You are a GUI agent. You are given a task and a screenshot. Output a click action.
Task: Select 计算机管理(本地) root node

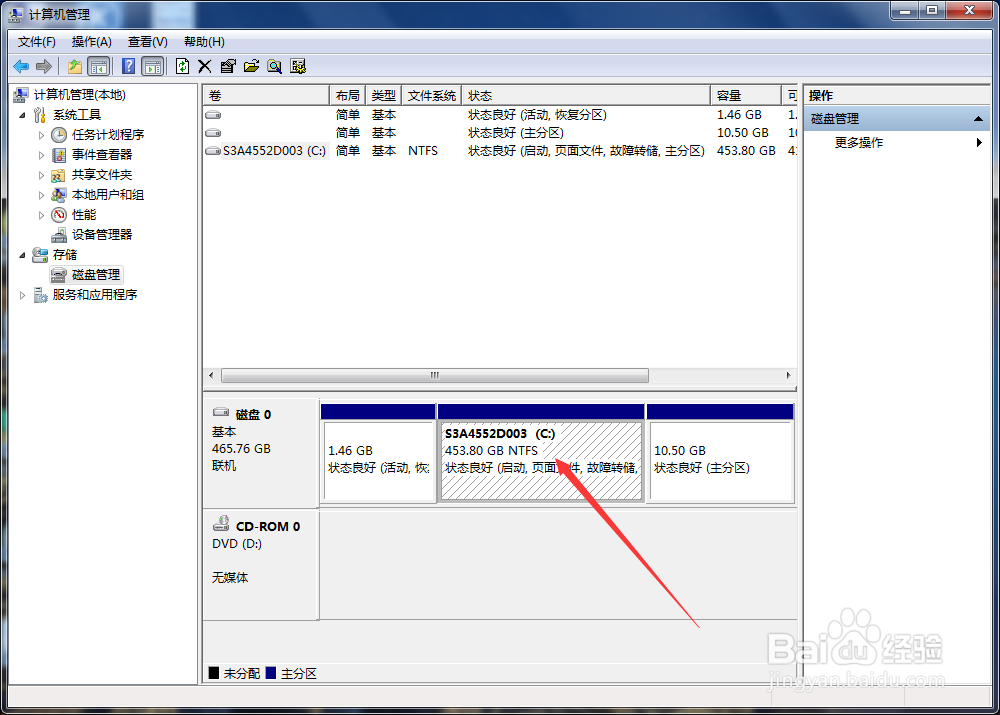80,95
